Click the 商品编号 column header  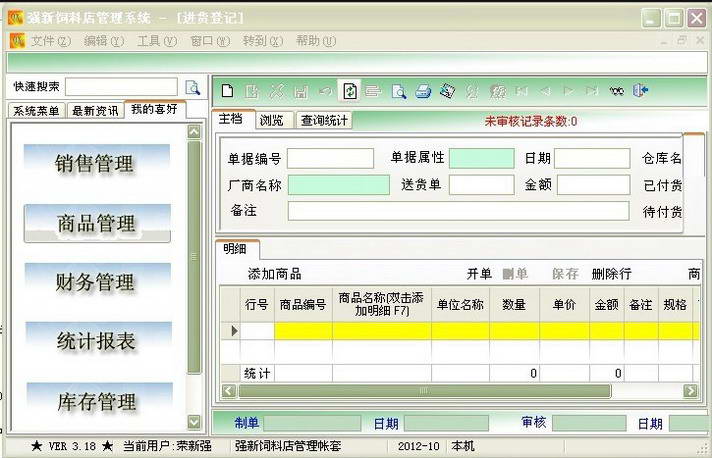click(303, 305)
